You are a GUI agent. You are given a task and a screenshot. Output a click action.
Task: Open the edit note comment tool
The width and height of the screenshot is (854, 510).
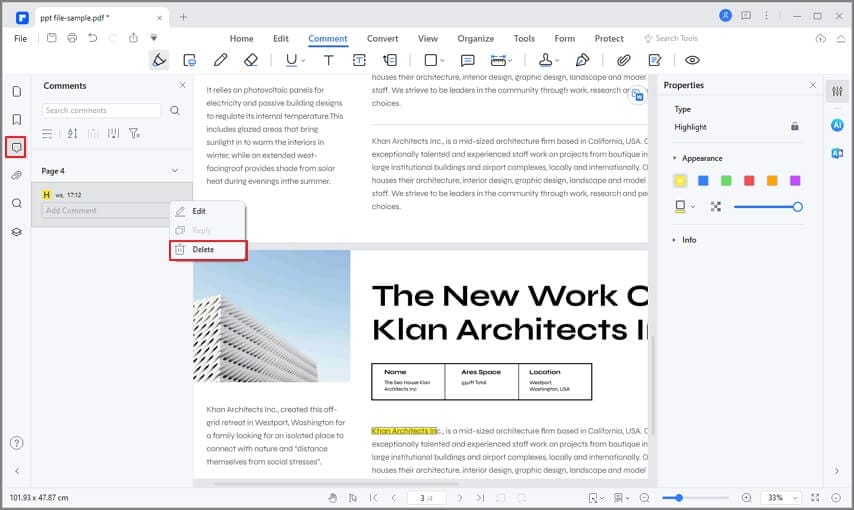[x=655, y=60]
